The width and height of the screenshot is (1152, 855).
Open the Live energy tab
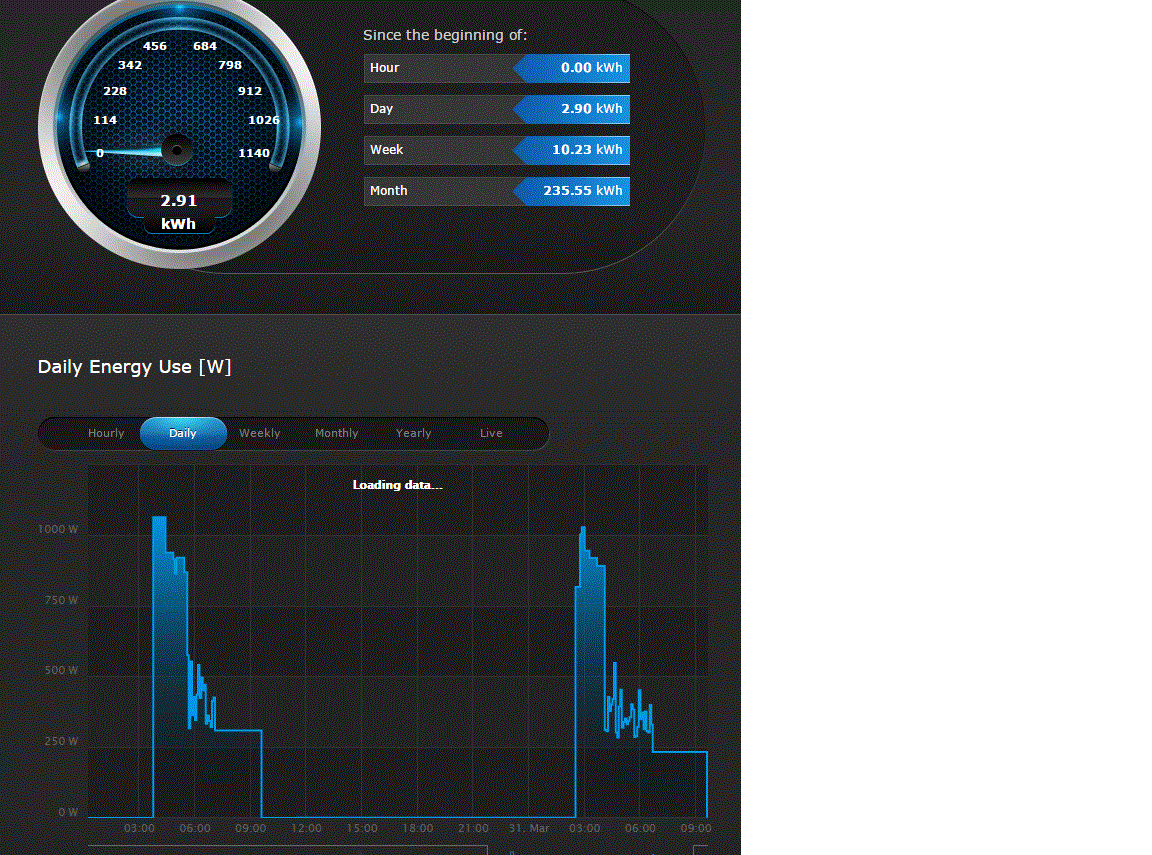click(x=491, y=433)
